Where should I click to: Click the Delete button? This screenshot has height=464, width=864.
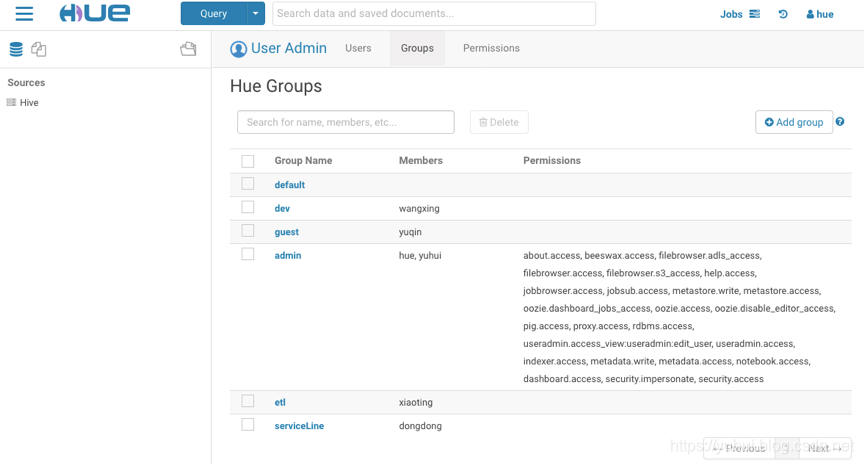click(499, 122)
